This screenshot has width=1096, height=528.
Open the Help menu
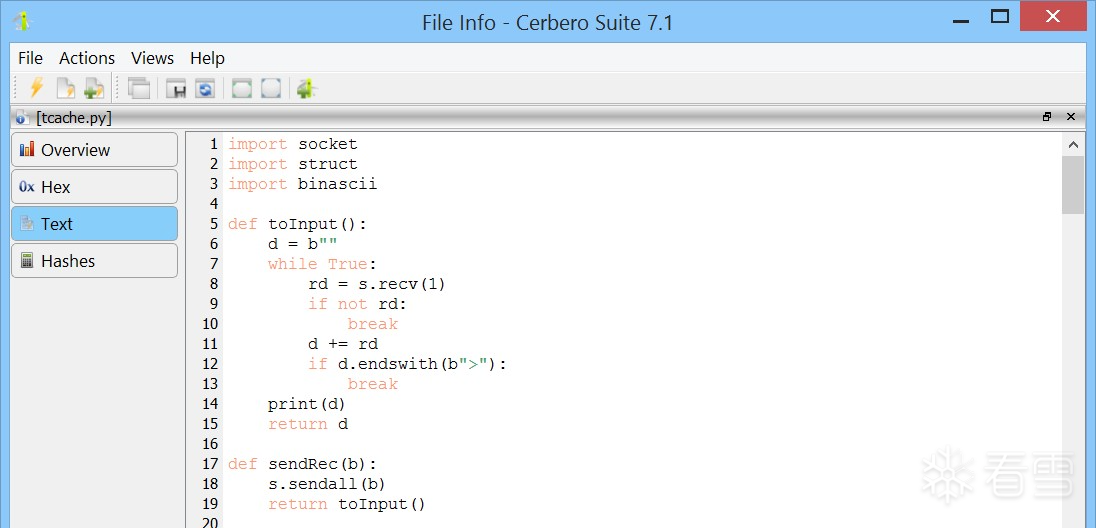click(207, 58)
